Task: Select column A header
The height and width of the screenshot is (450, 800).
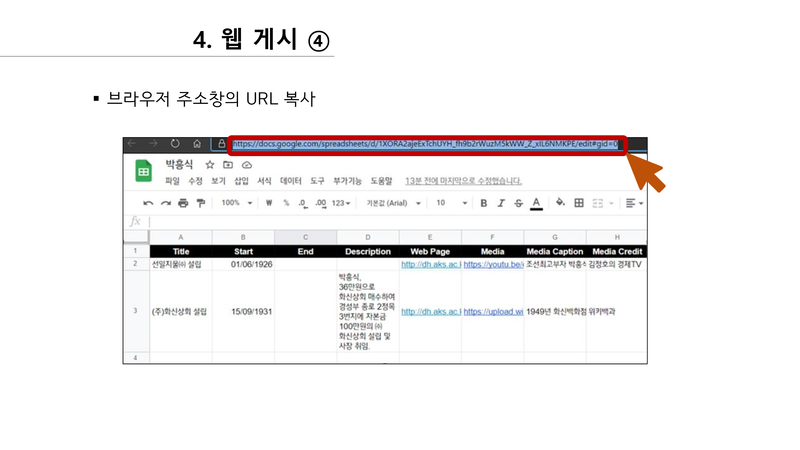Action: 181,237
